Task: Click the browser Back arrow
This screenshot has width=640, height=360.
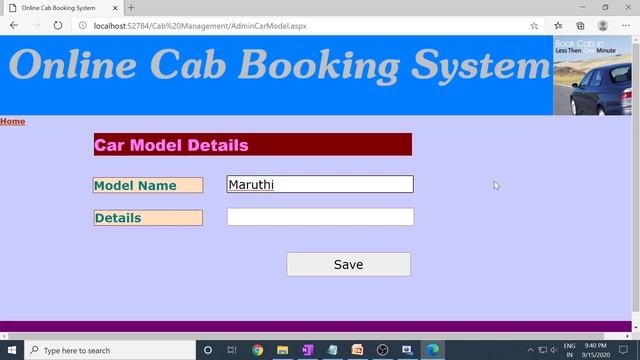Action: [x=14, y=26]
